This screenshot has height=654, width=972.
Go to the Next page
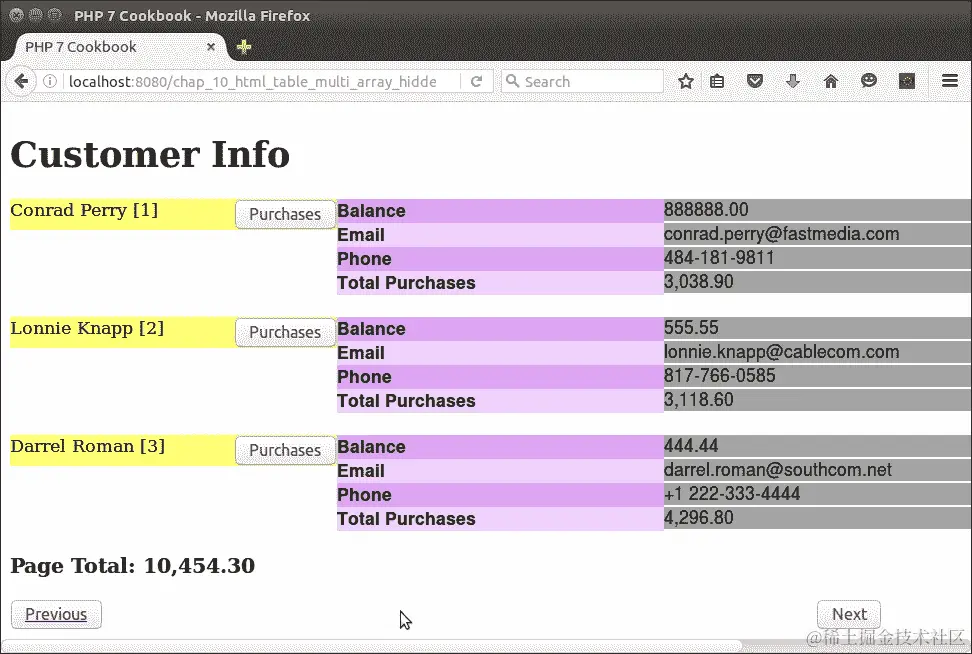point(849,614)
